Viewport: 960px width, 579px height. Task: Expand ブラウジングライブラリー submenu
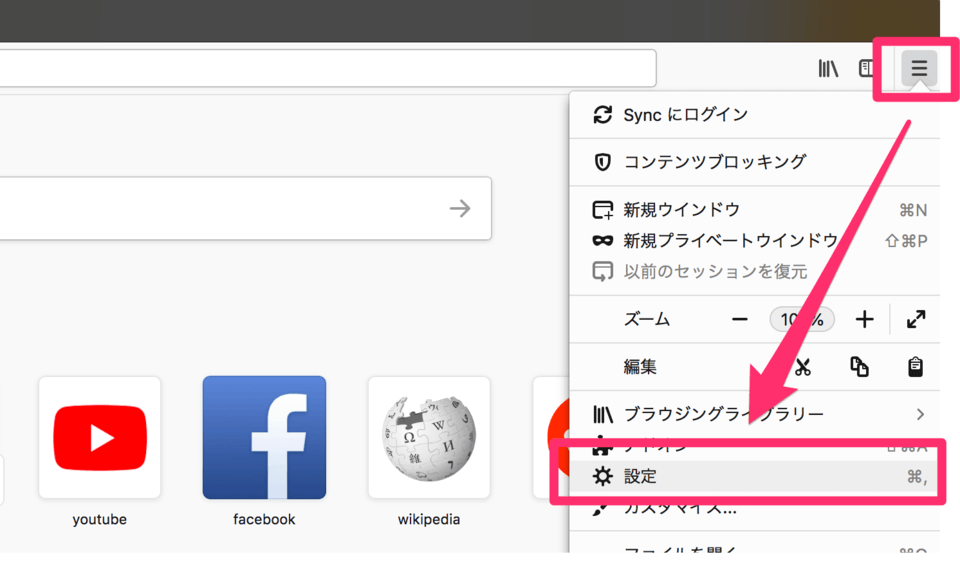pyautogui.click(x=724, y=414)
